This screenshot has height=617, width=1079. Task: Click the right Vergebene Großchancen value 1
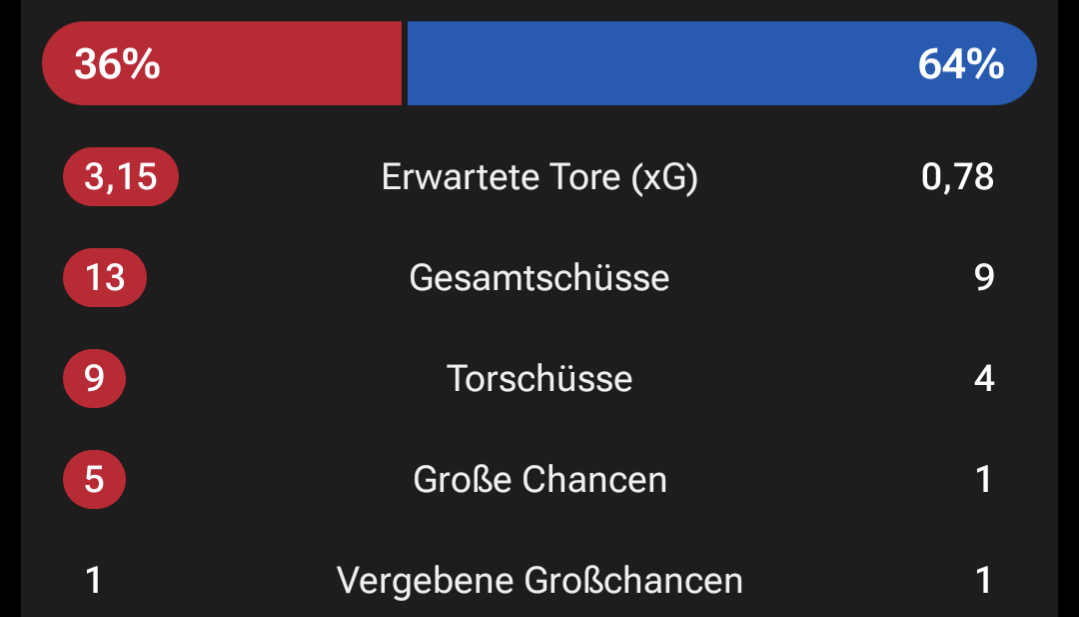click(x=984, y=580)
